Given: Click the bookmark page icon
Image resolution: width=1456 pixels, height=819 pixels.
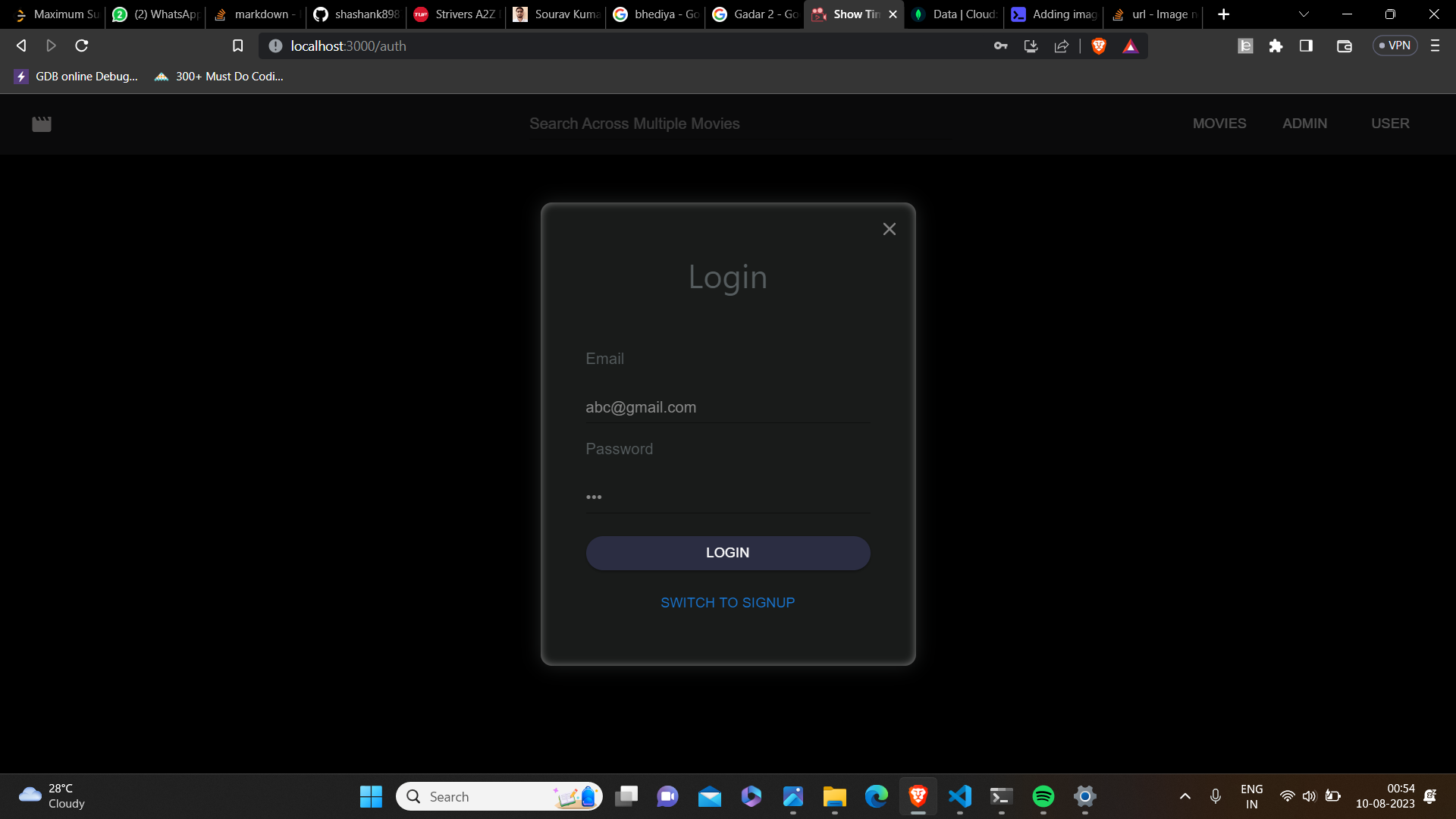Looking at the screenshot, I should pos(237,46).
